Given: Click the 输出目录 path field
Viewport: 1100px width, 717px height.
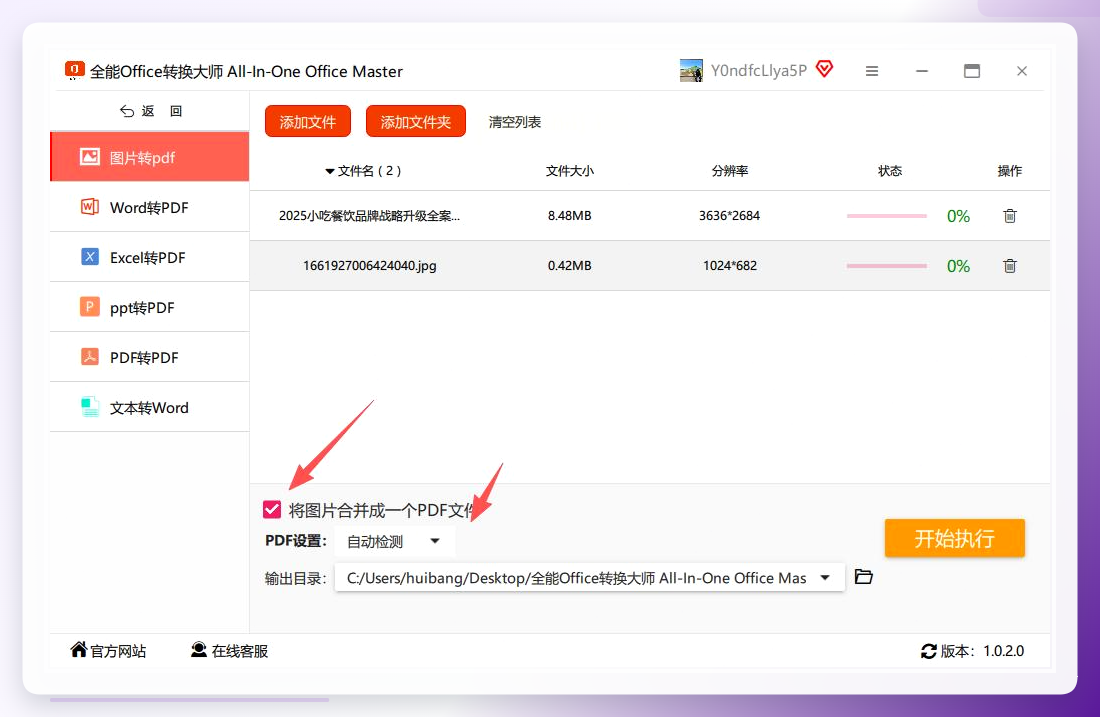Looking at the screenshot, I should tap(589, 577).
